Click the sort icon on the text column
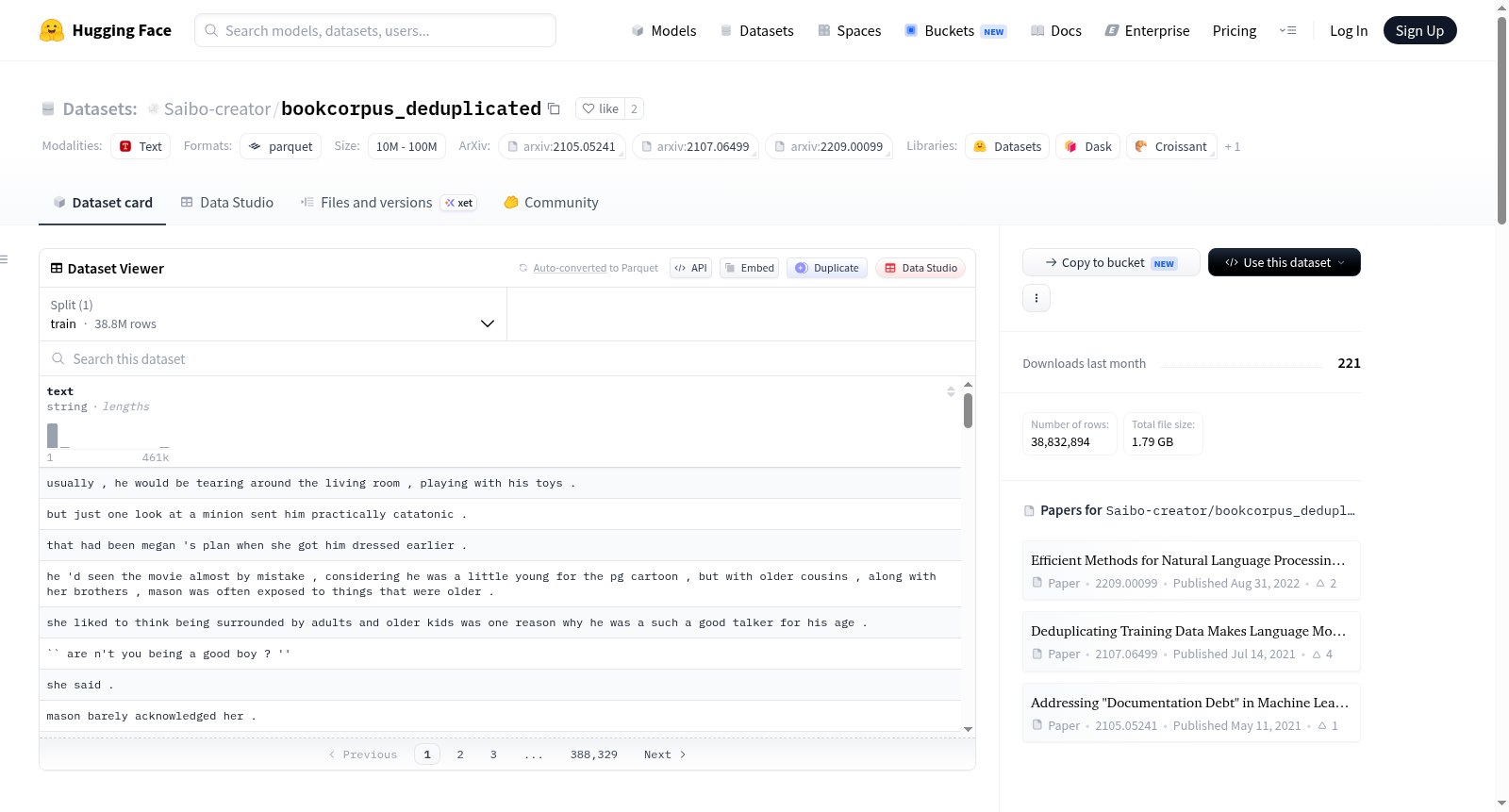This screenshot has width=1509, height=812. pyautogui.click(x=951, y=391)
